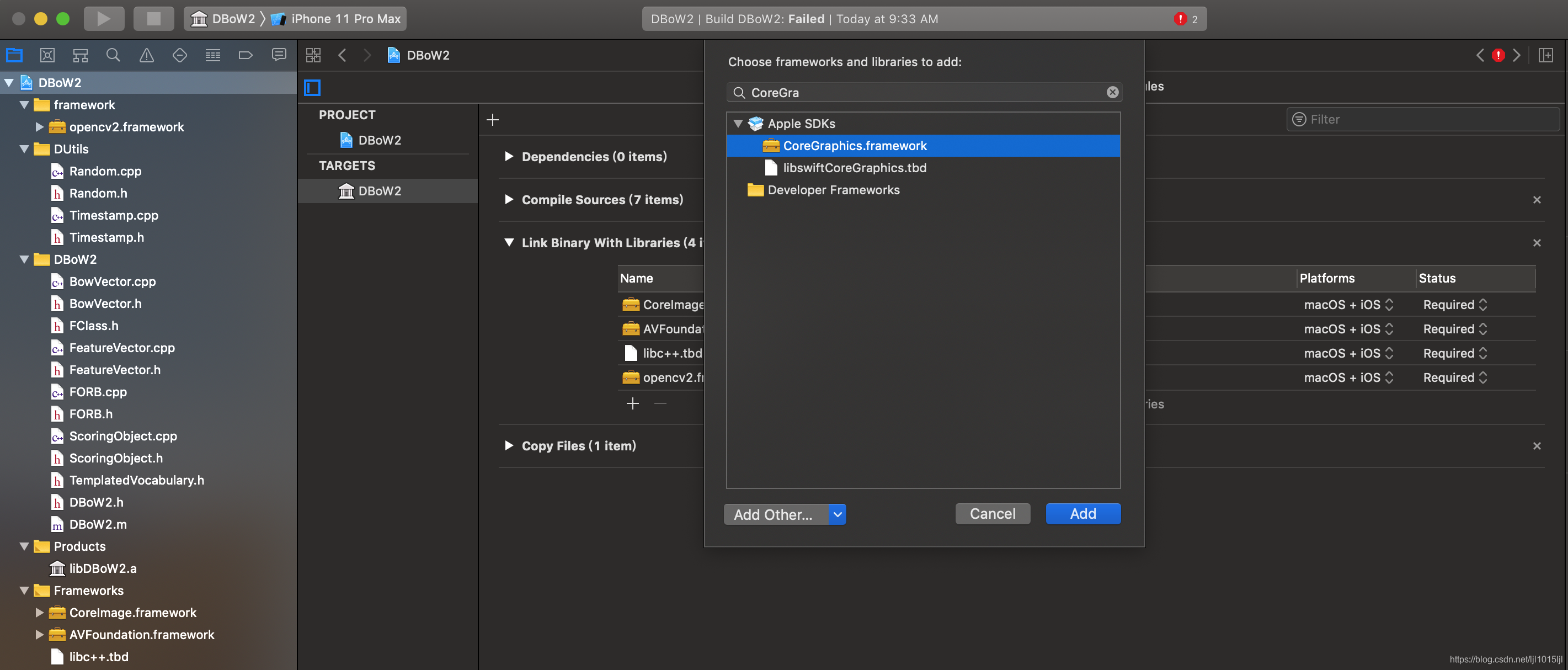Screen dimensions: 1568x670
Task: Change CoreImage status Required popup
Action: 1455,305
